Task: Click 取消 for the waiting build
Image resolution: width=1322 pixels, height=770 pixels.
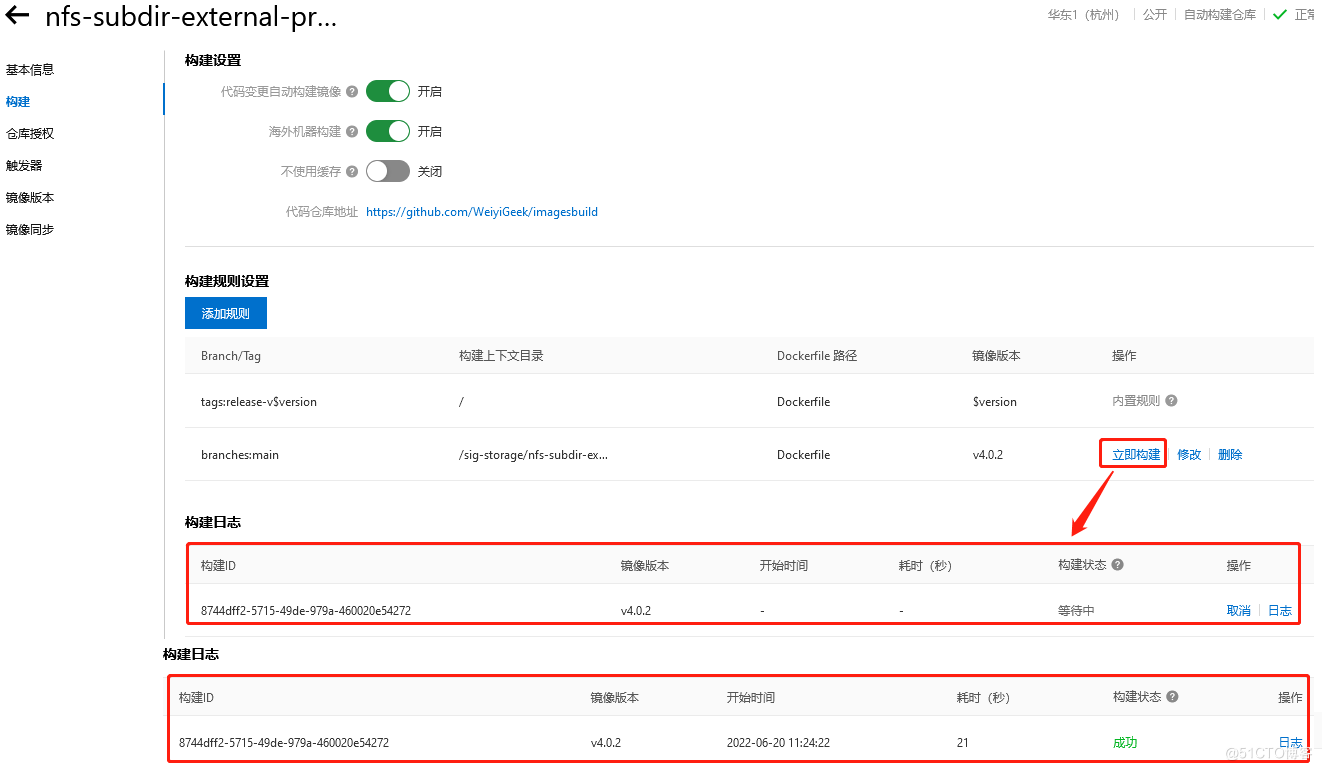Action: pos(1239,610)
